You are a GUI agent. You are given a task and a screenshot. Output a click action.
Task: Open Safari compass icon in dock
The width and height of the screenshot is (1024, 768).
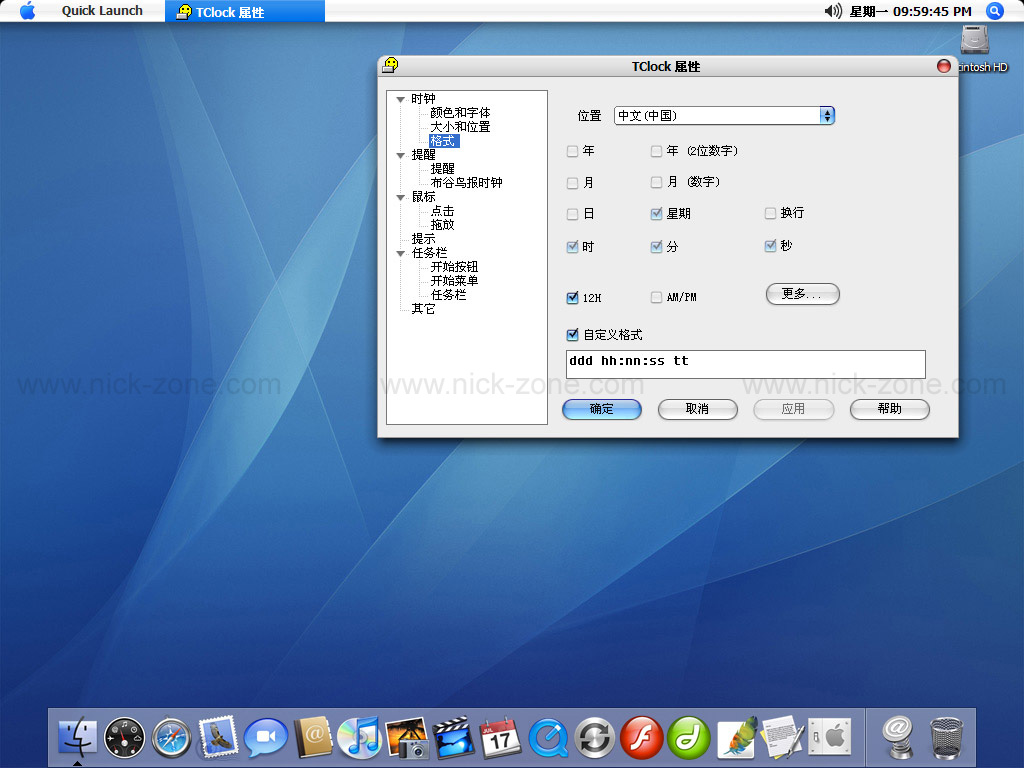pos(171,738)
